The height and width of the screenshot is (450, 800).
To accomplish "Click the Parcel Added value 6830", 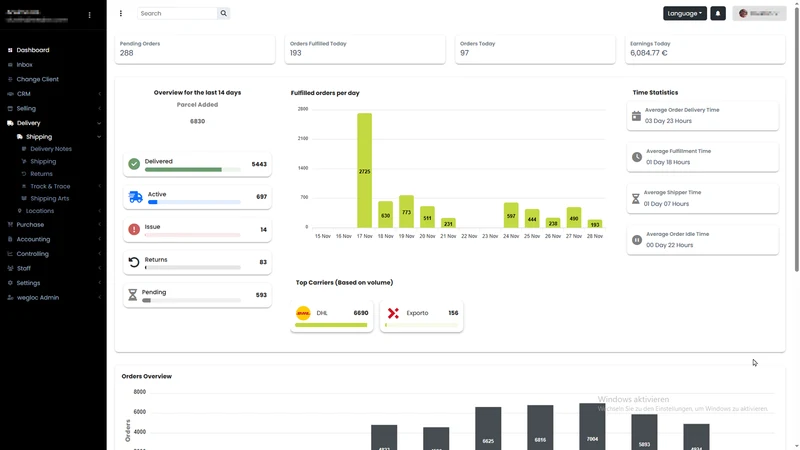I will pos(197,121).
